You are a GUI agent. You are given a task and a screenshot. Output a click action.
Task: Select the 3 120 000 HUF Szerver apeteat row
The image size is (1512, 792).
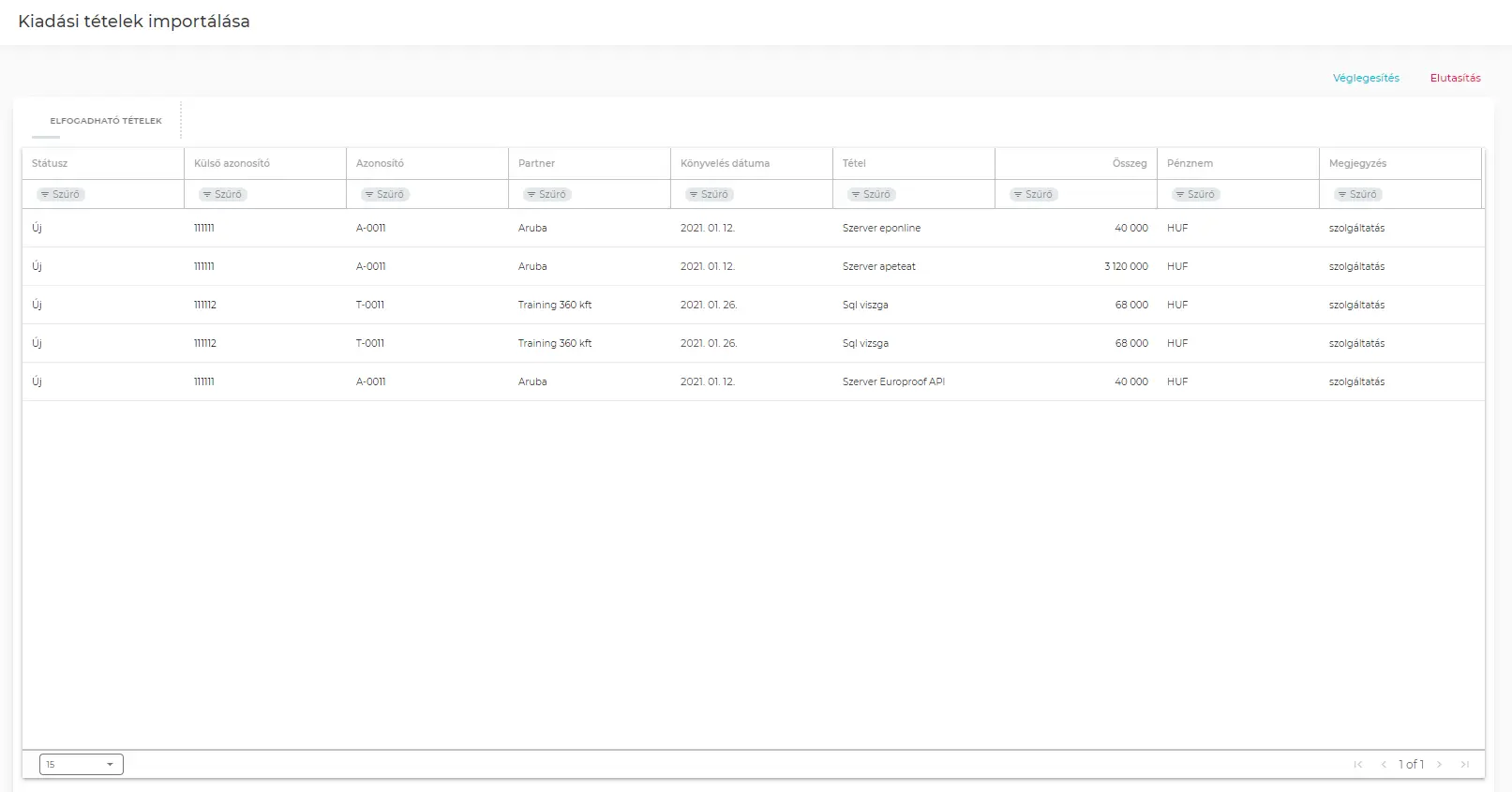879,266
